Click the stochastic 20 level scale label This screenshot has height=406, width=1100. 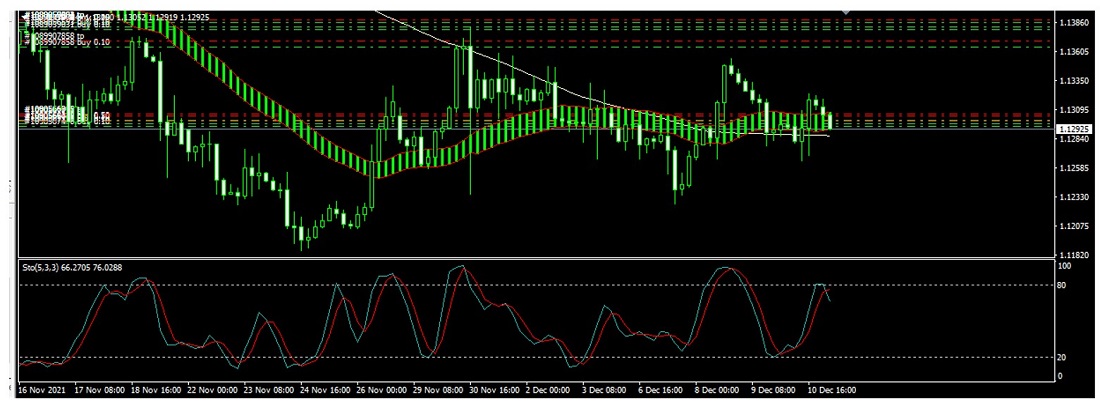coord(1065,357)
